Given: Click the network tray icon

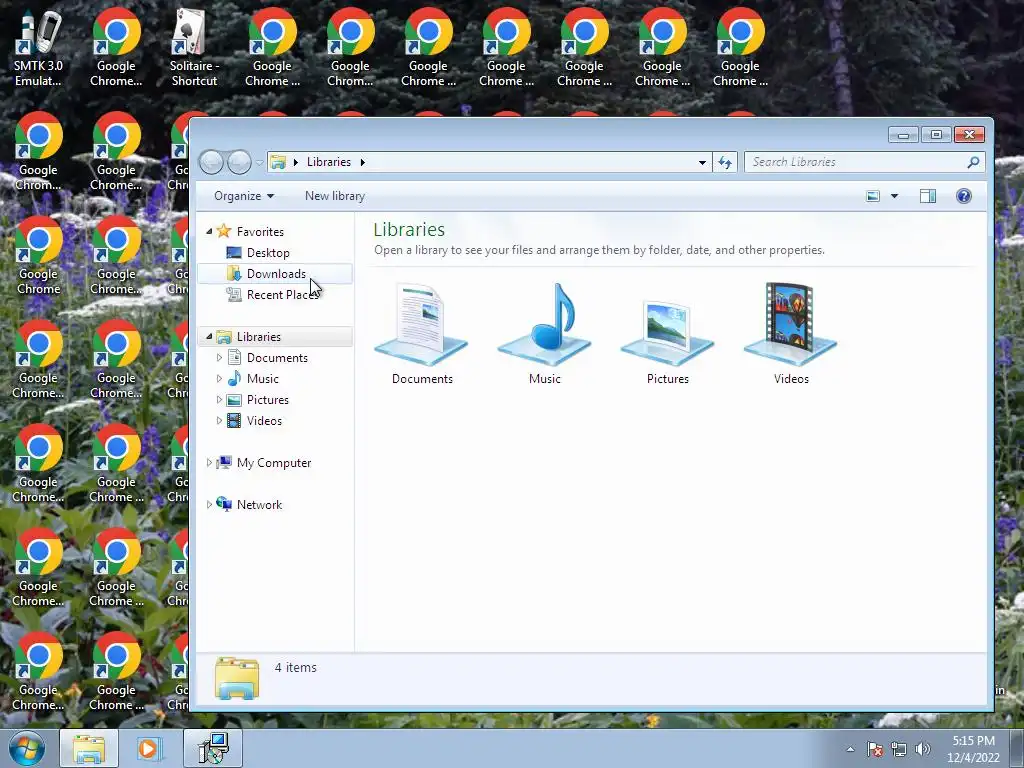Looking at the screenshot, I should [899, 749].
